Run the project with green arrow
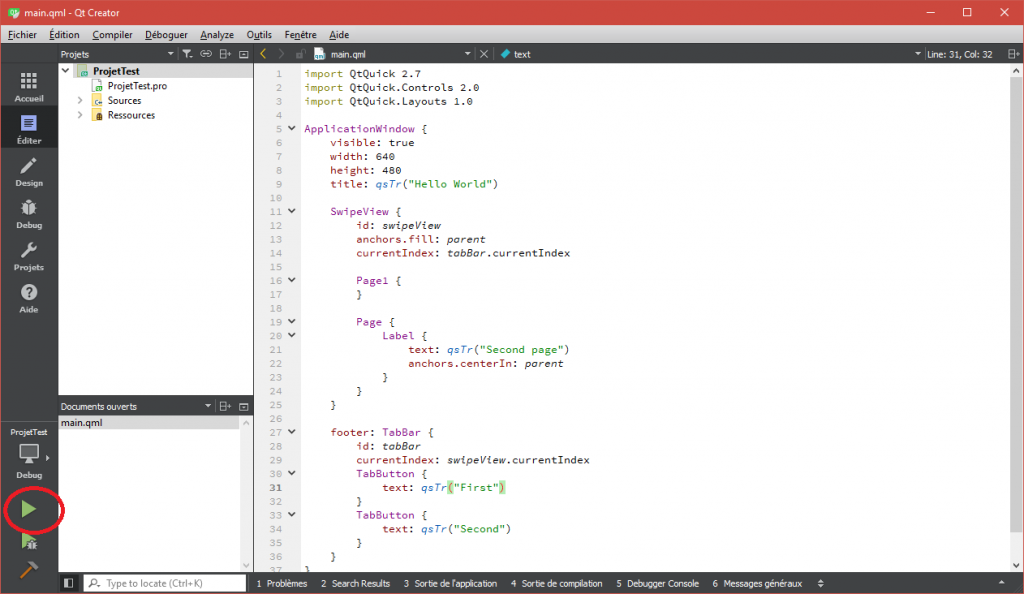This screenshot has height=594, width=1024. click(x=28, y=509)
